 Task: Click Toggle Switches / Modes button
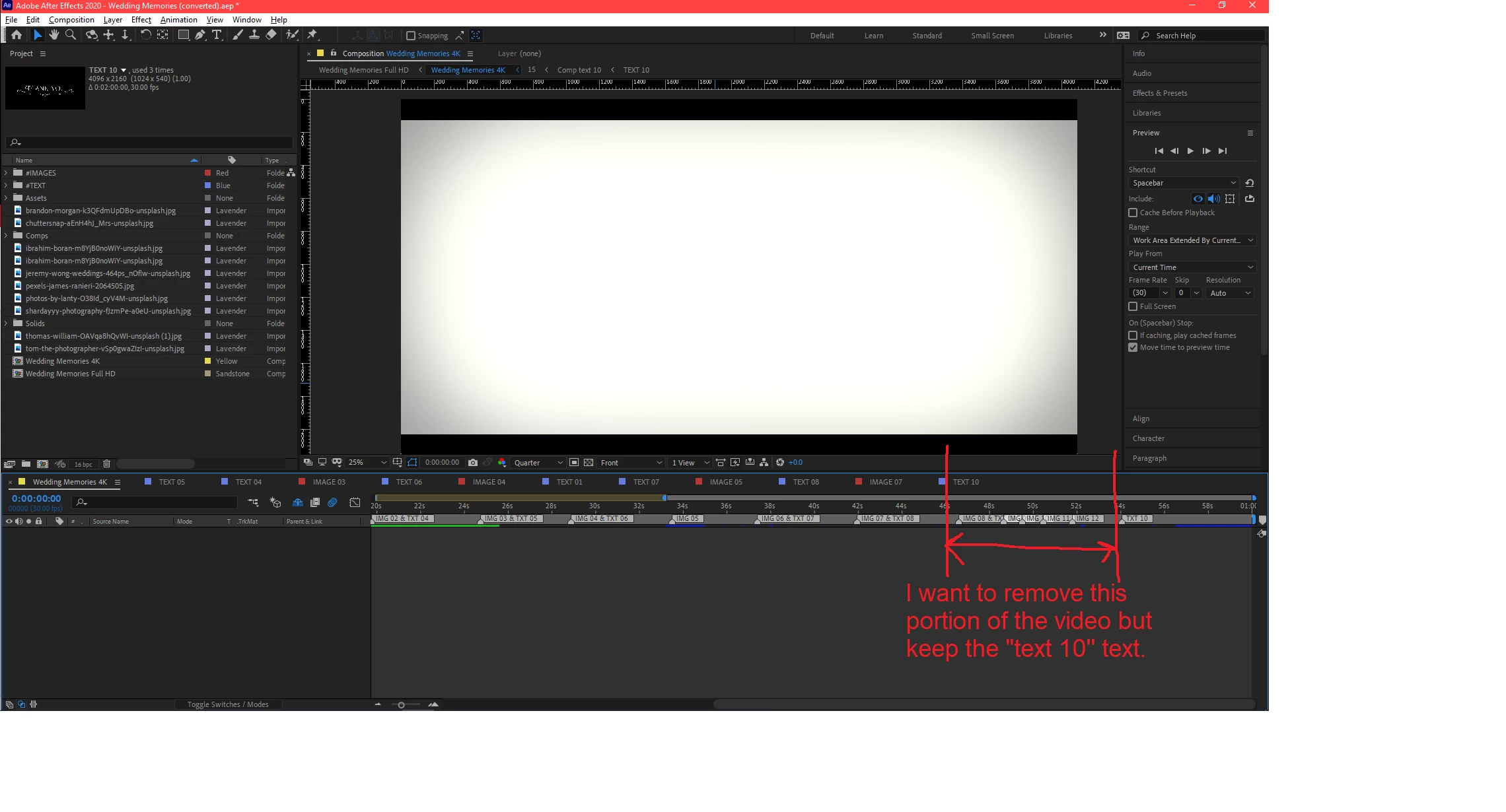pyautogui.click(x=228, y=704)
